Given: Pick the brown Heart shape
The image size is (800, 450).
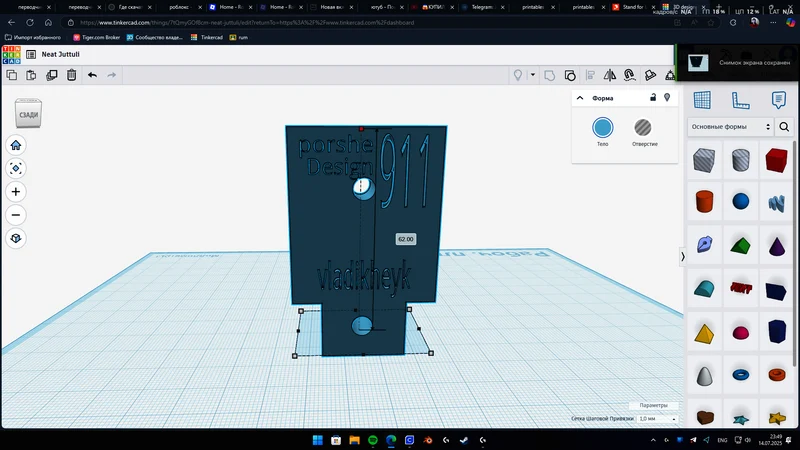Looking at the screenshot, I should 705,417.
